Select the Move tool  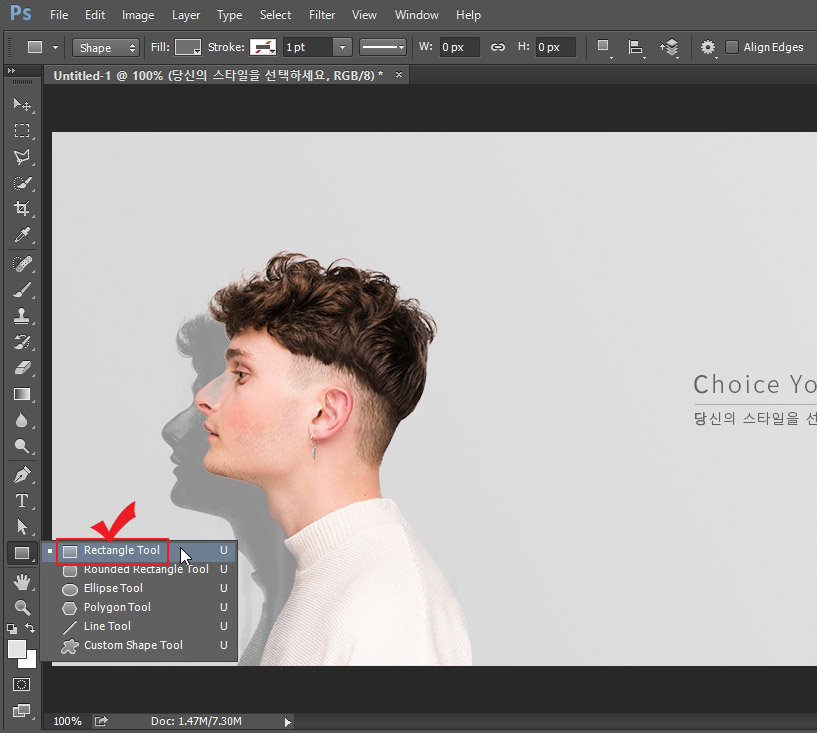point(22,105)
